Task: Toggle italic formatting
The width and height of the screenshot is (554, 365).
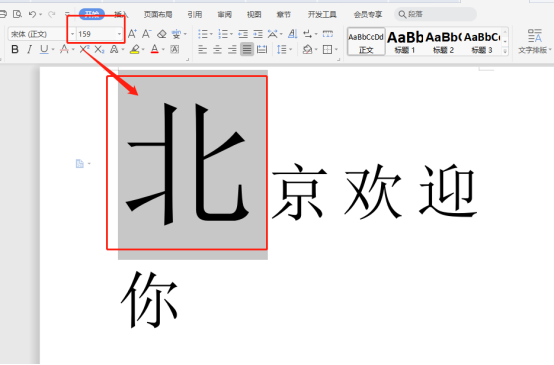Action: tap(29, 49)
